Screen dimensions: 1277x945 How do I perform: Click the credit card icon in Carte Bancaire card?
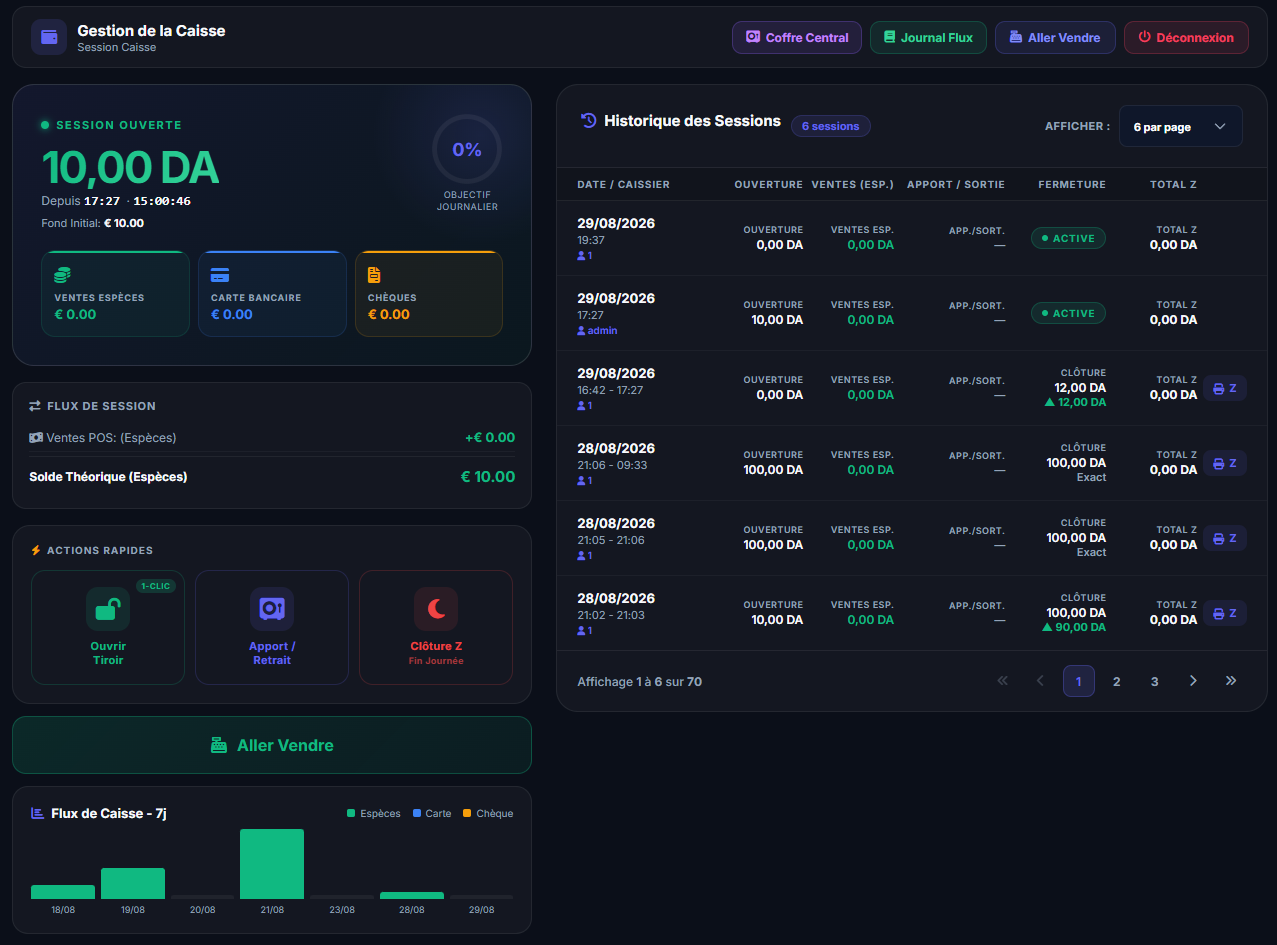point(220,275)
